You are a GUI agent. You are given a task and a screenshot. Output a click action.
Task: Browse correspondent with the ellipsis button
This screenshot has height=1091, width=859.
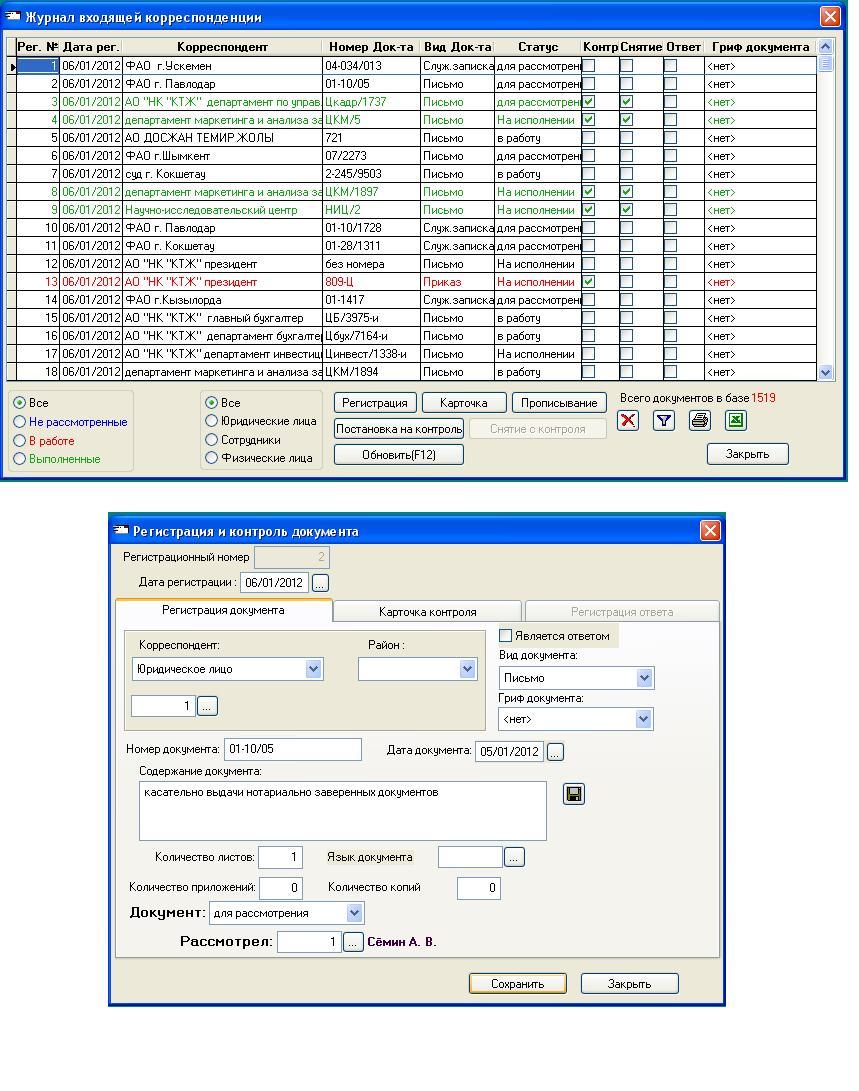tap(207, 706)
